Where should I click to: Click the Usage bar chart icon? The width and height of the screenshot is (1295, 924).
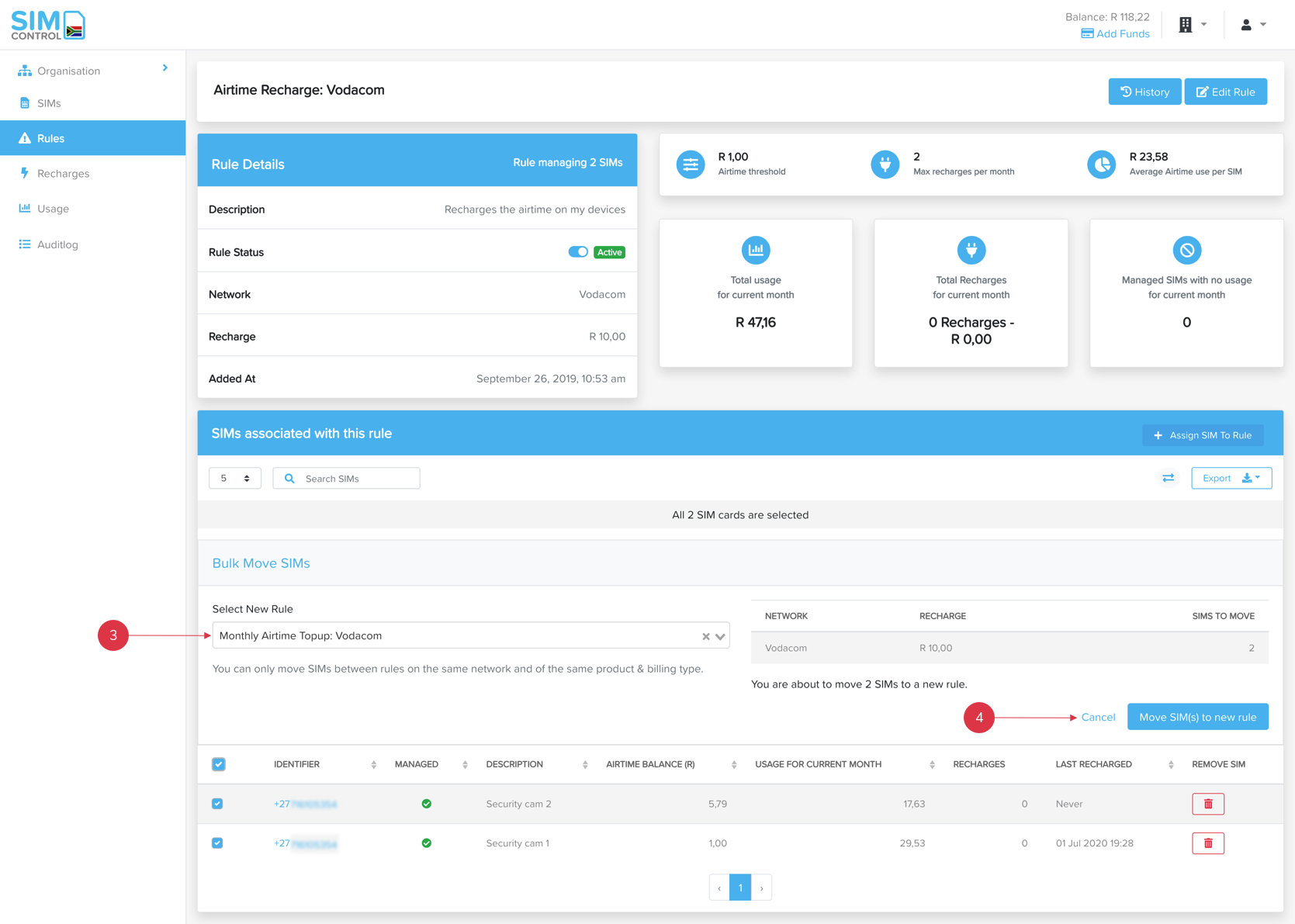tap(25, 208)
